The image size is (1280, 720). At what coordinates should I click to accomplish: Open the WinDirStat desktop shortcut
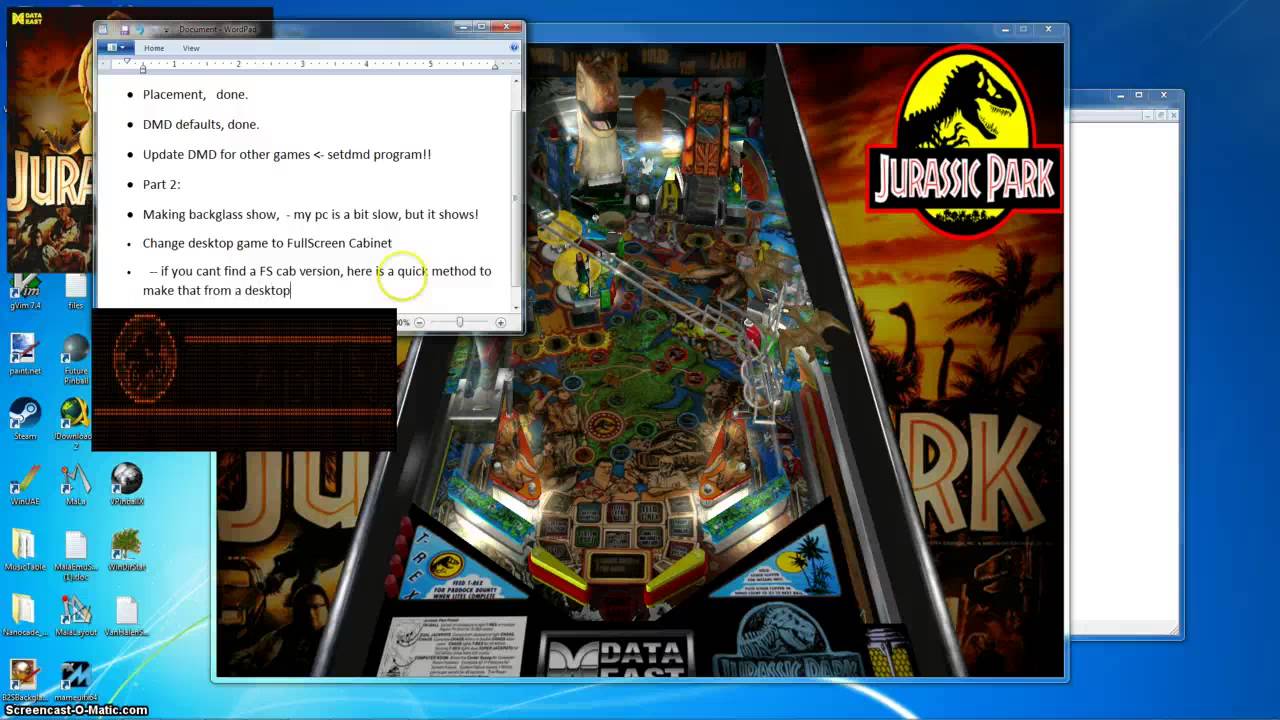[127, 549]
